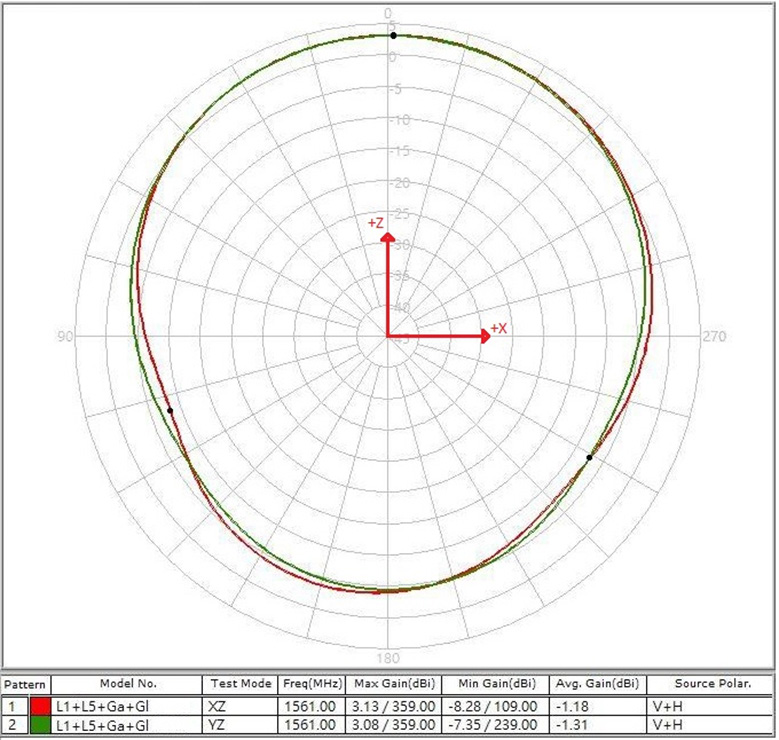779x740 pixels.
Task: Select the XZ test mode cell
Action: point(239,706)
